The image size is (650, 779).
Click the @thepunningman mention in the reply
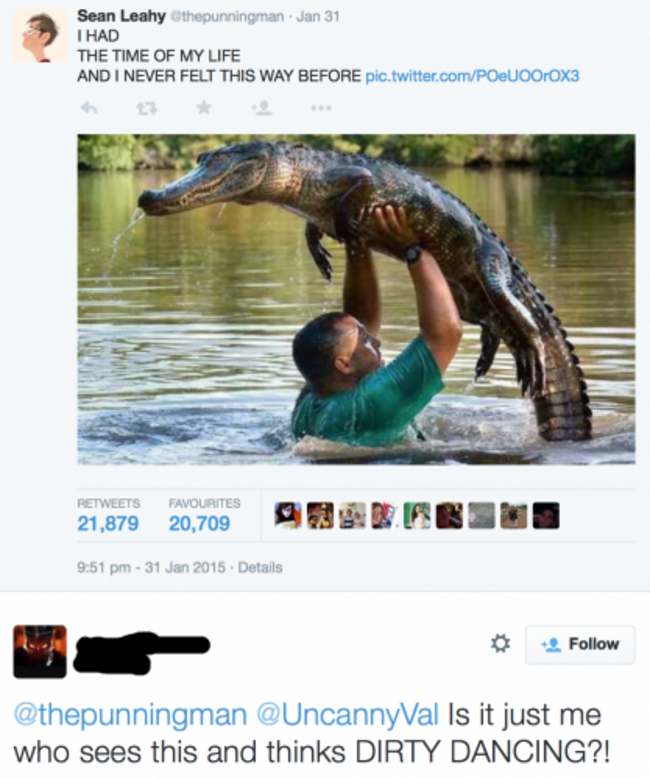130,716
